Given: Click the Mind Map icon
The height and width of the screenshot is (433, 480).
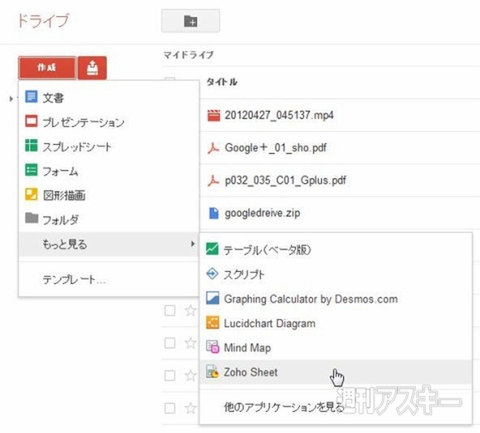Looking at the screenshot, I should (212, 347).
